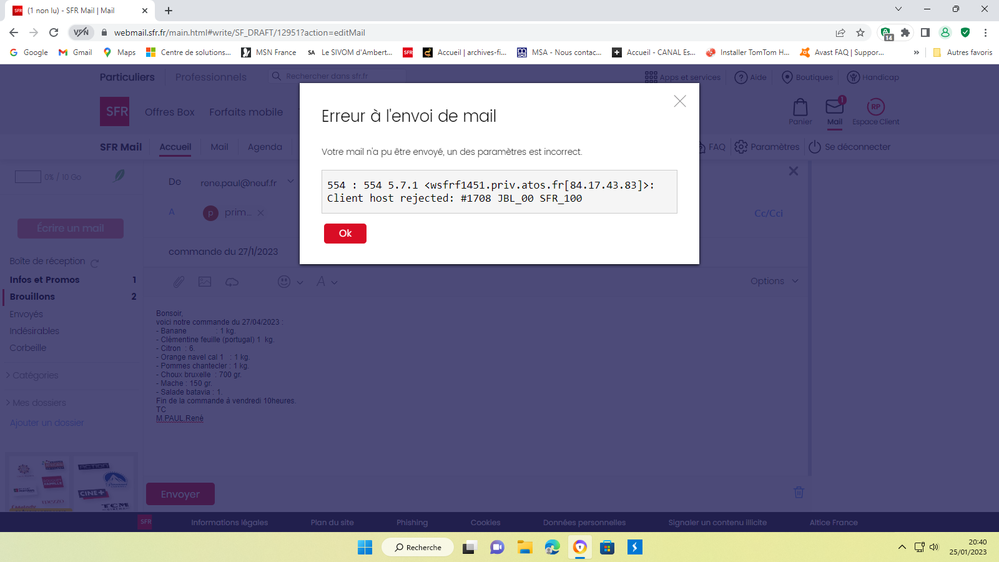Insert image using the picture icon
Screen dimensions: 999x562
[205, 282]
